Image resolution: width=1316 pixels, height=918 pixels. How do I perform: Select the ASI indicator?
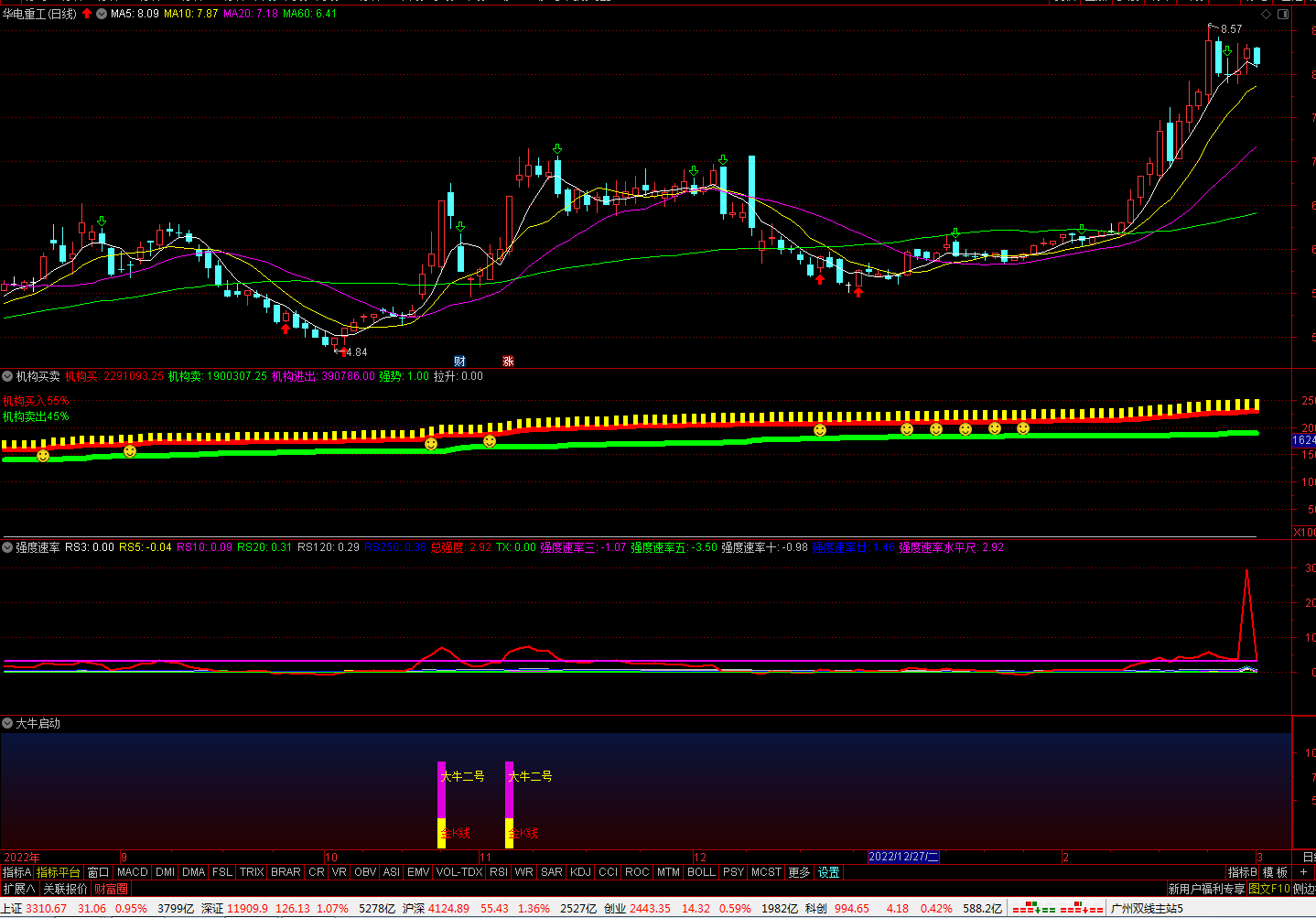pyautogui.click(x=392, y=872)
